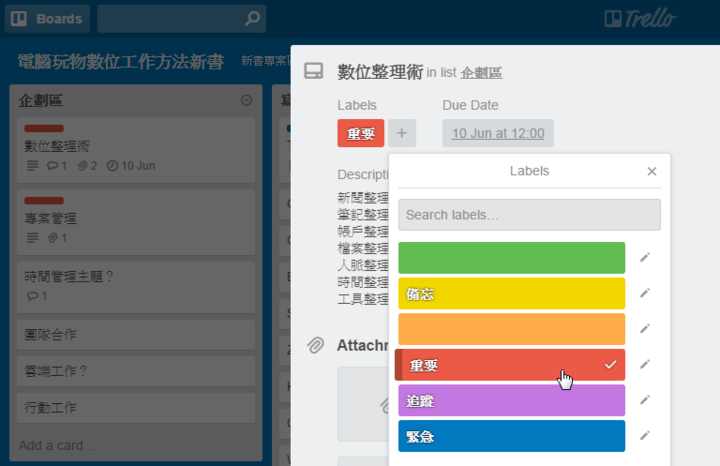720x466 pixels.
Task: Uncheck the red 重要 label
Action: [x=511, y=365]
